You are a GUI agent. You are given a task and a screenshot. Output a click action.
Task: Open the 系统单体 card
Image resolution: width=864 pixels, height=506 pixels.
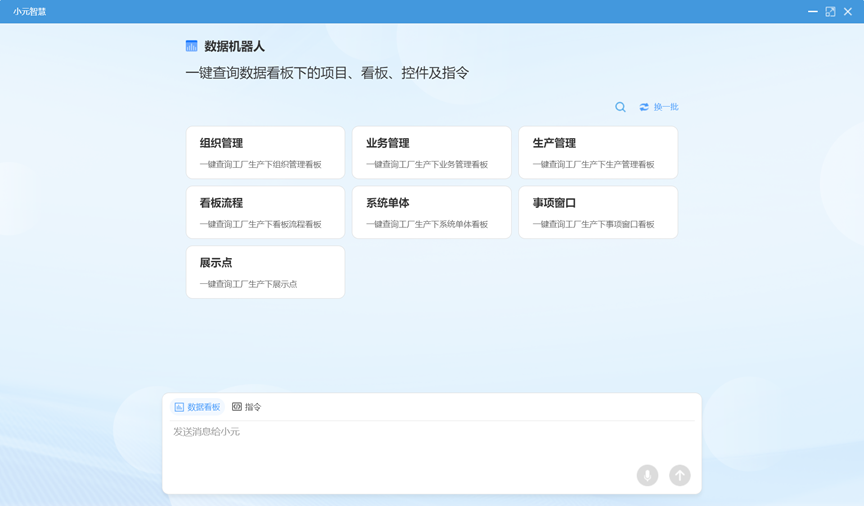point(431,212)
